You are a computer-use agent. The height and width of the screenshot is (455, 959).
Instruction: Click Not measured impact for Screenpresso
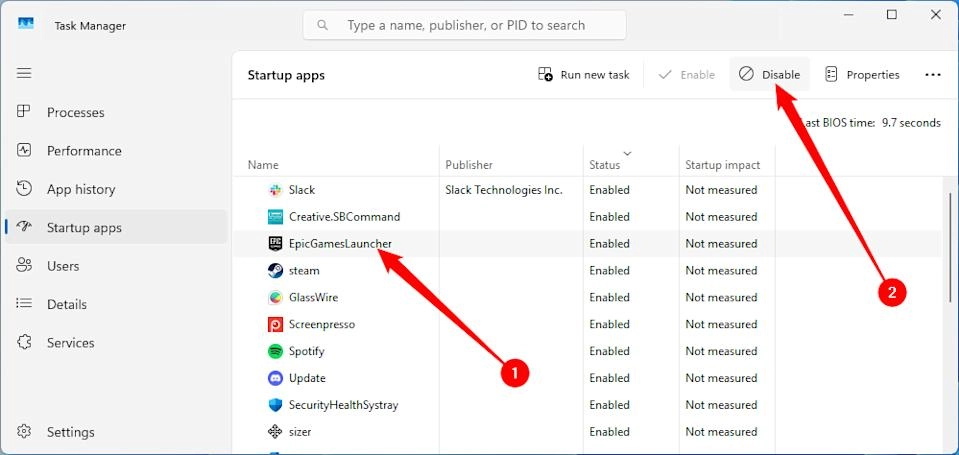tap(721, 324)
